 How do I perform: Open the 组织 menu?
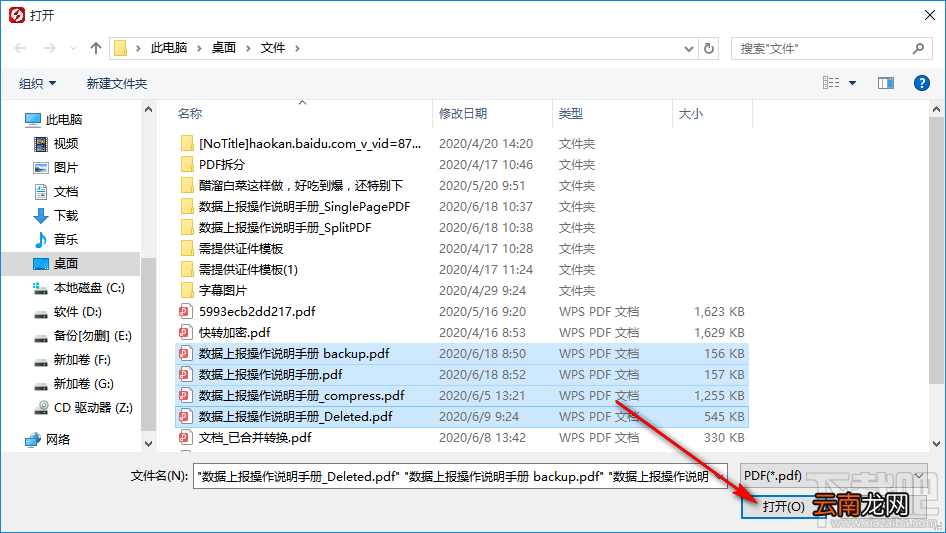(x=37, y=83)
